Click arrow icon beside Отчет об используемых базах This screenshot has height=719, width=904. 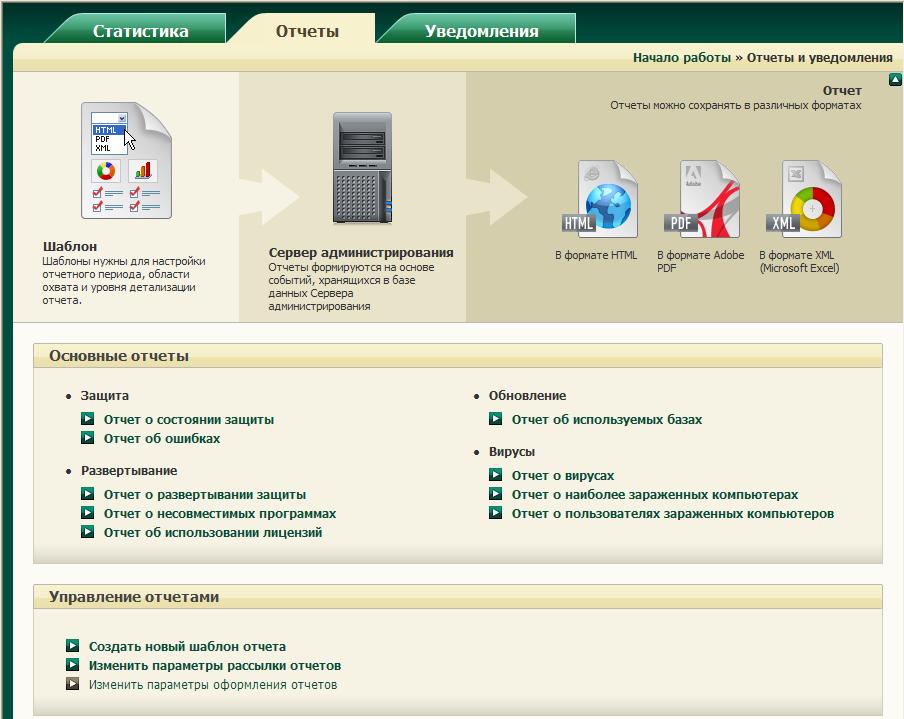pos(495,419)
